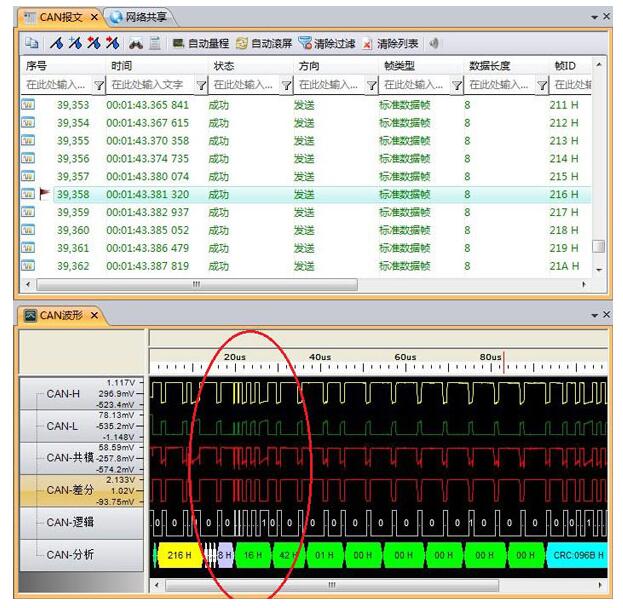Click the 序号 filter input field
Screen dimensions: 623x608
pos(56,85)
